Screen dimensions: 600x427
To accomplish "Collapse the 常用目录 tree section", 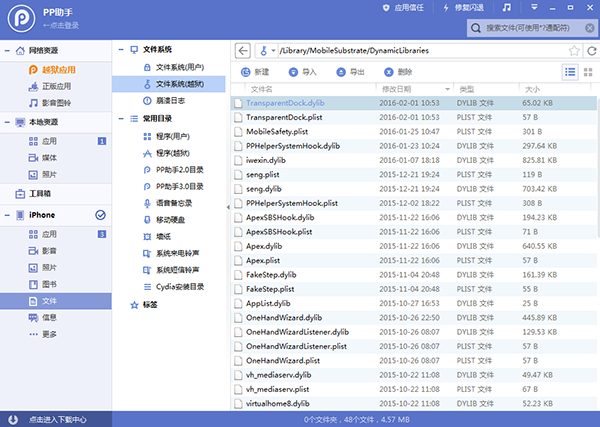I will (x=123, y=118).
